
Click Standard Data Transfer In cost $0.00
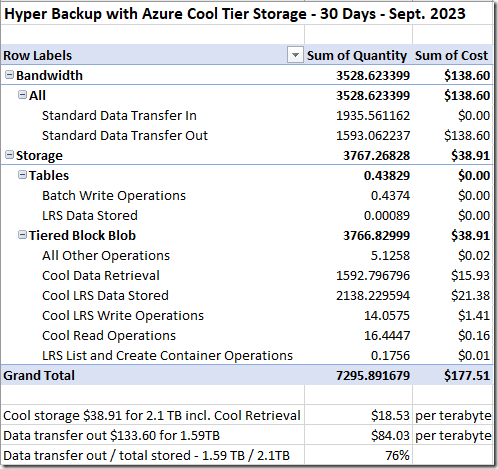click(474, 116)
